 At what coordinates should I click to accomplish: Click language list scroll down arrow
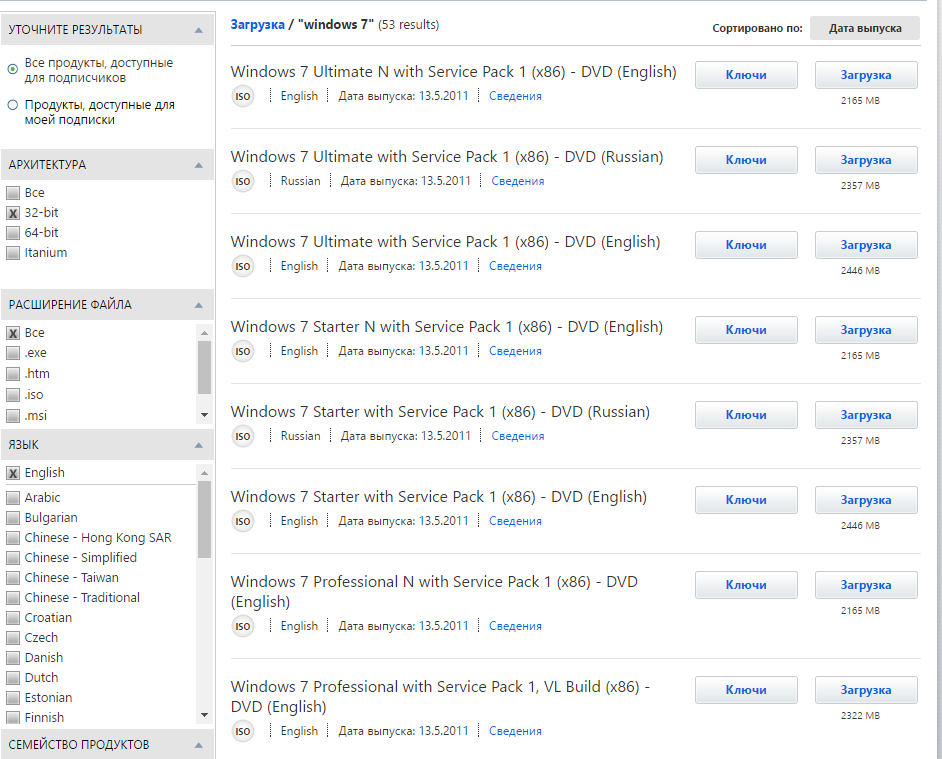pyautogui.click(x=204, y=715)
